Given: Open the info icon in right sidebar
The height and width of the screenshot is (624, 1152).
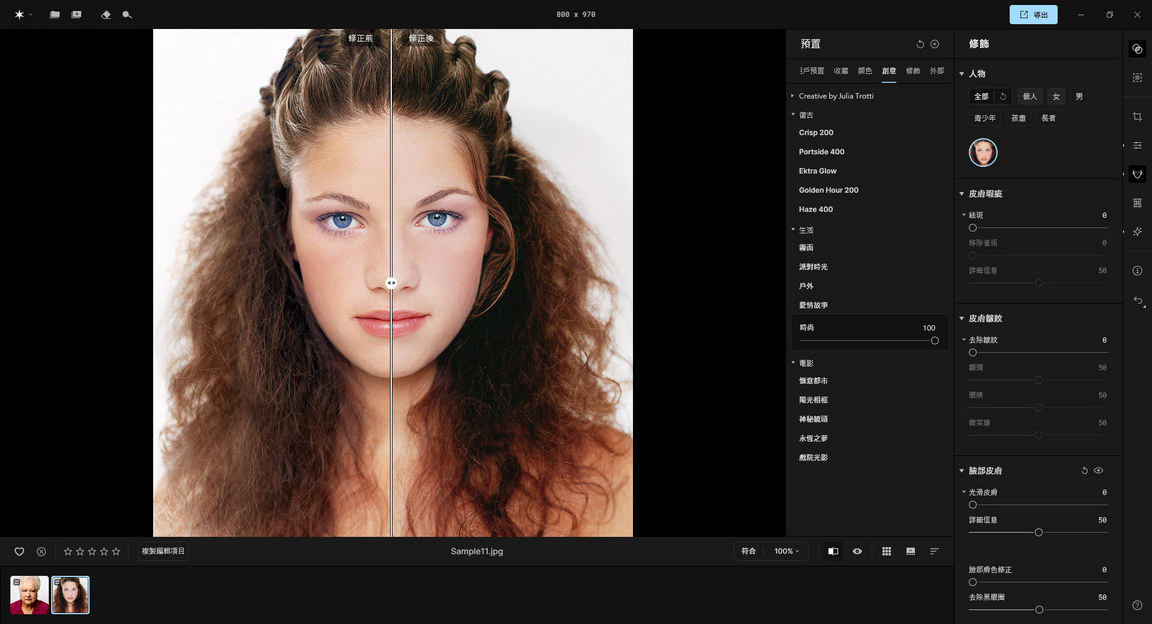Looking at the screenshot, I should tap(1137, 271).
